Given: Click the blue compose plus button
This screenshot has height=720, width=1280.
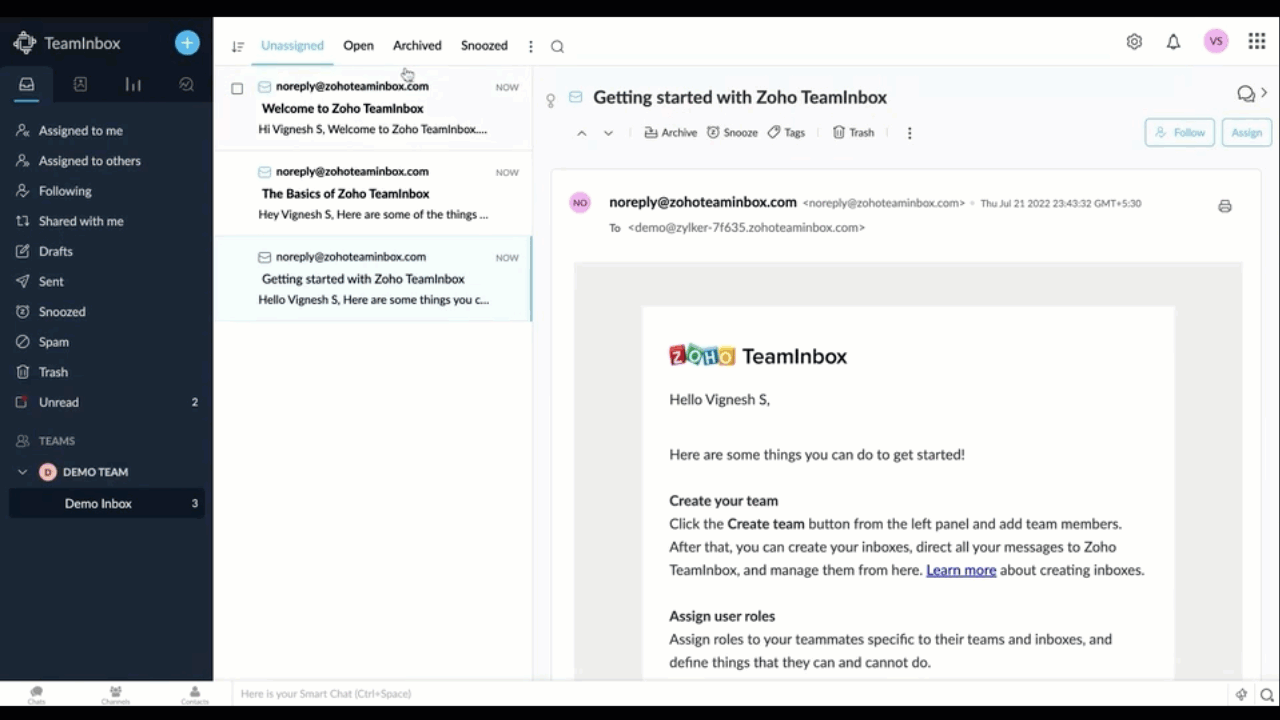Looking at the screenshot, I should click(187, 43).
